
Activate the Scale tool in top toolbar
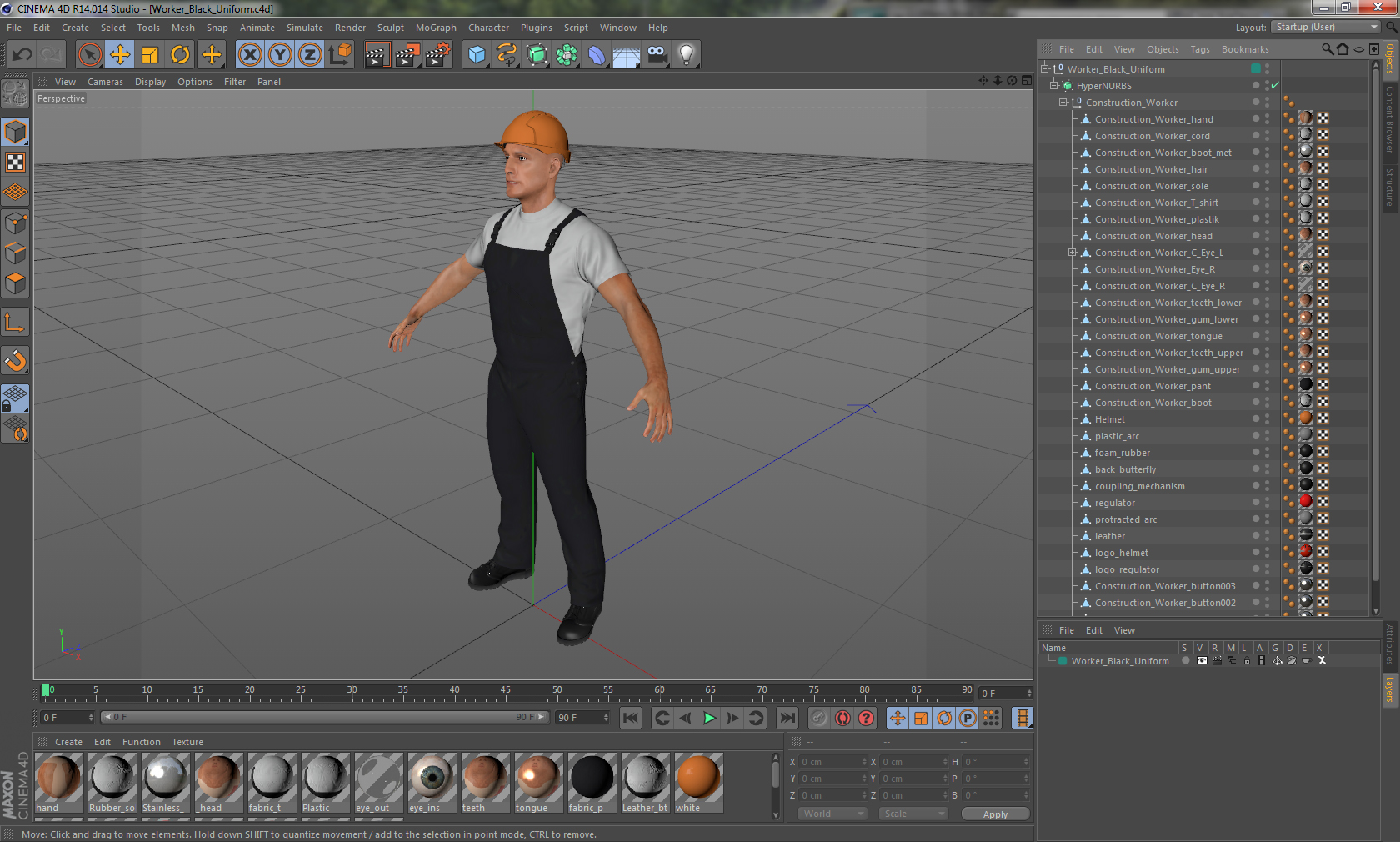point(150,55)
